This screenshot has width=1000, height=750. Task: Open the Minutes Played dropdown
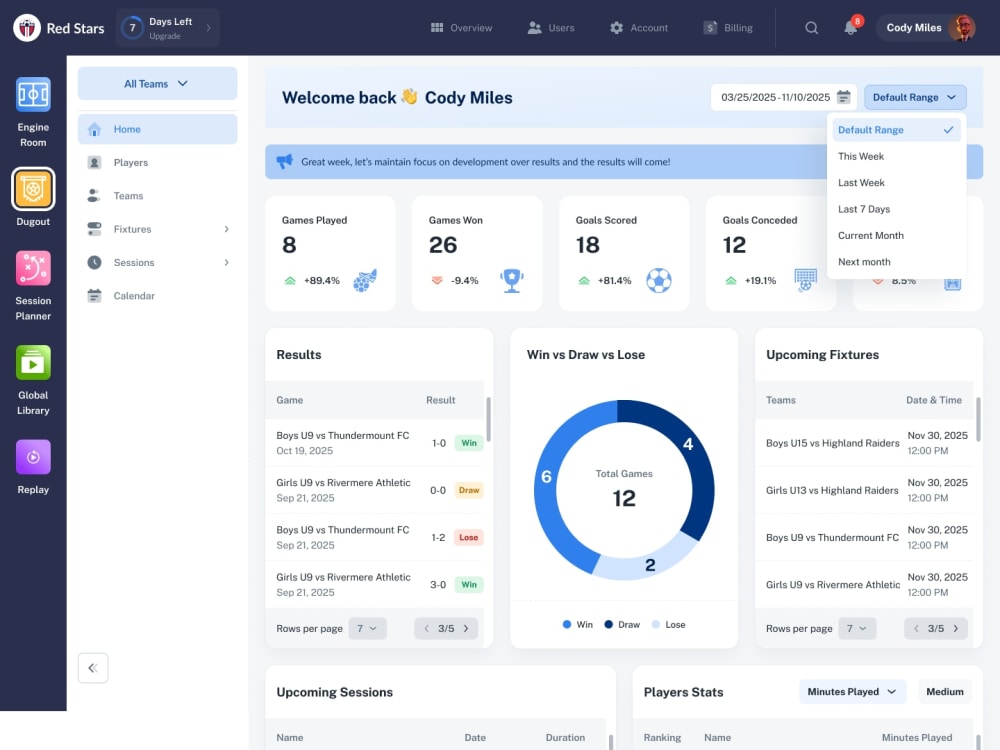(853, 691)
